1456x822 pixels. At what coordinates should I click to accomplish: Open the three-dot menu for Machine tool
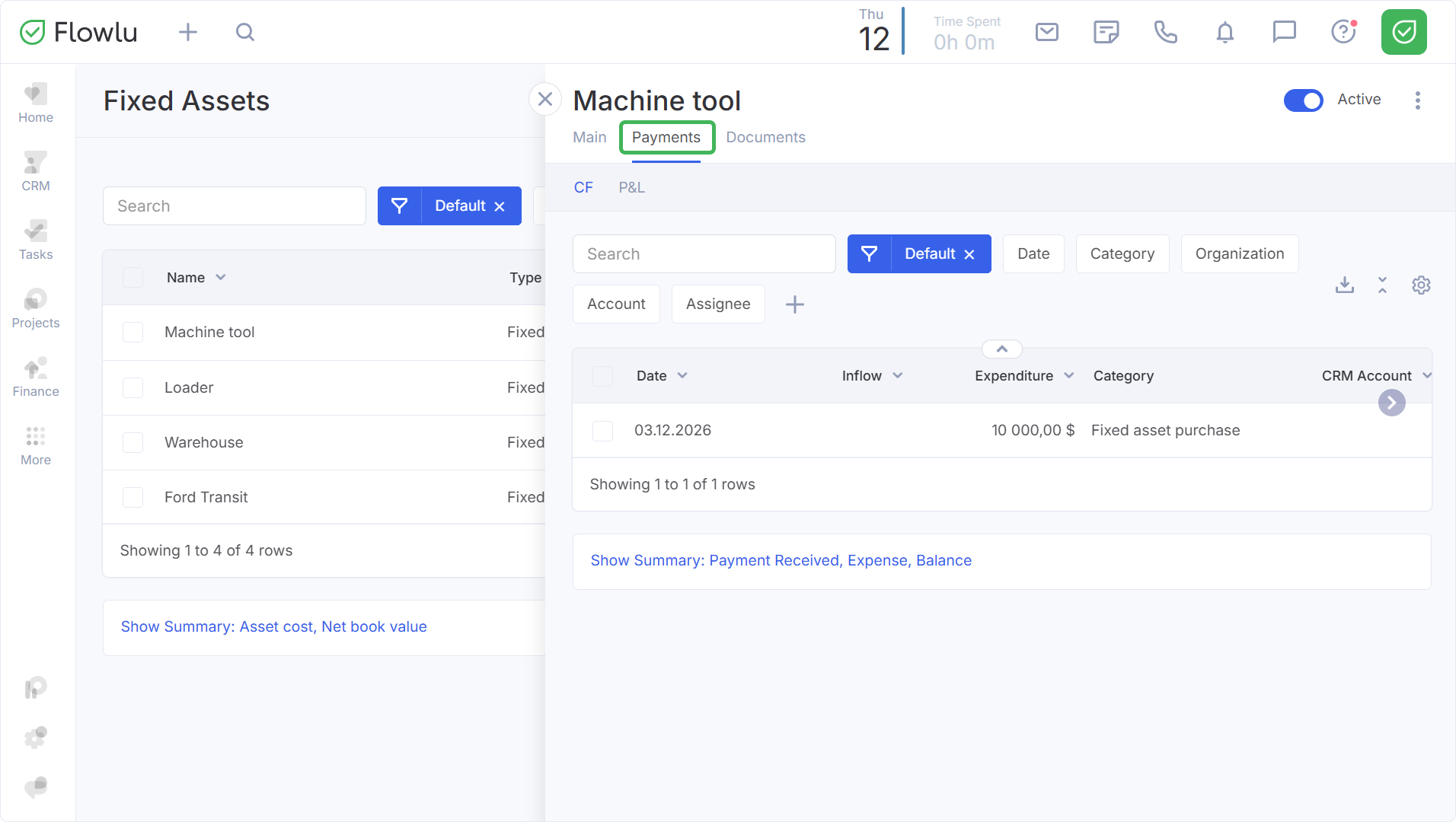(x=1417, y=100)
